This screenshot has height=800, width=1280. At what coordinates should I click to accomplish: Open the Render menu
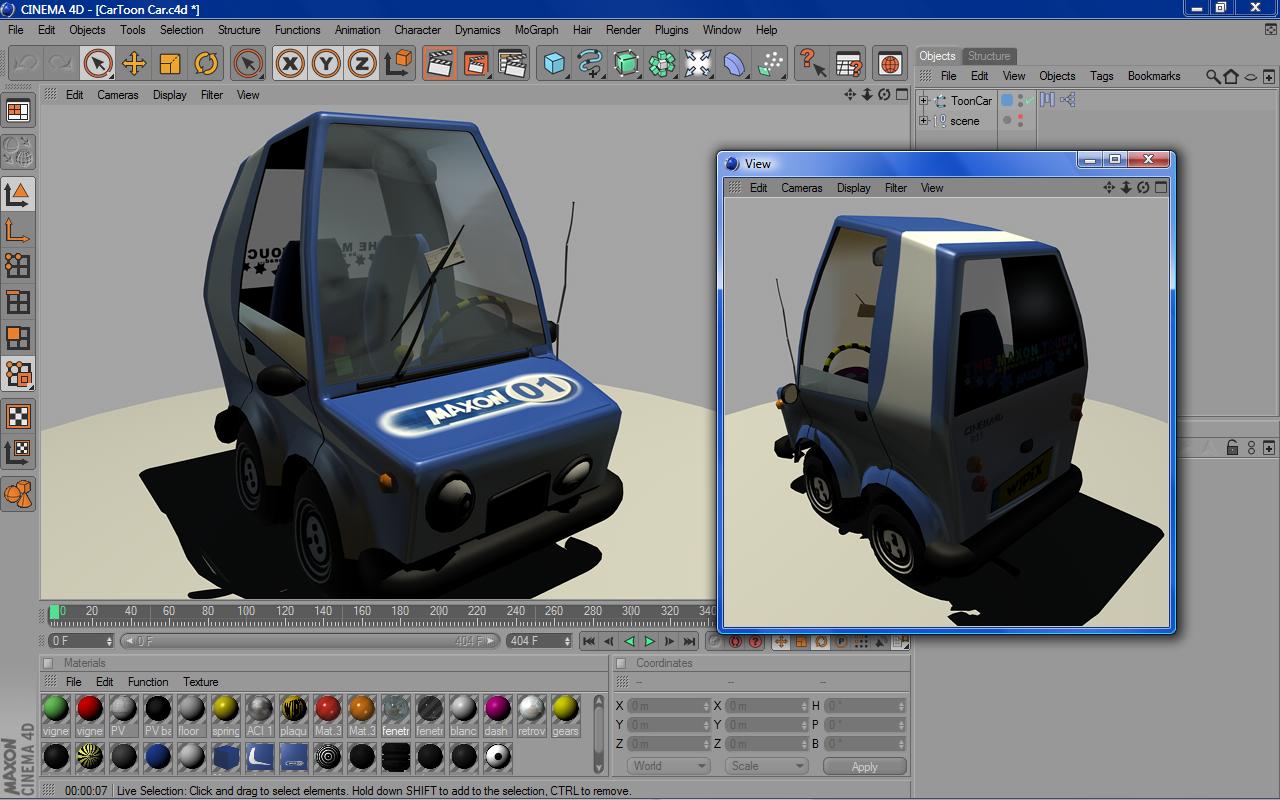click(x=623, y=30)
